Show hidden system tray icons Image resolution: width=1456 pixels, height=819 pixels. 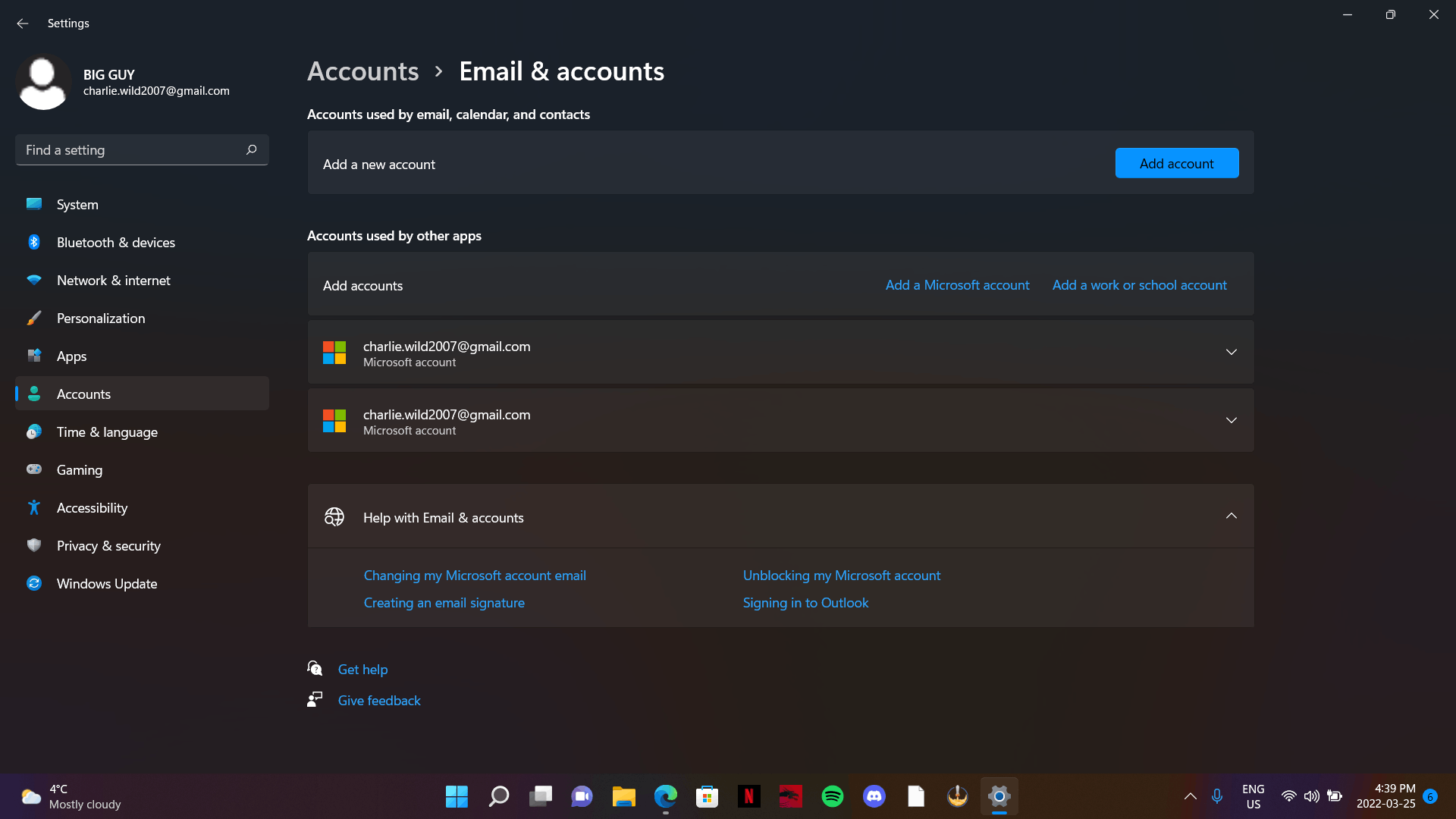(1190, 796)
